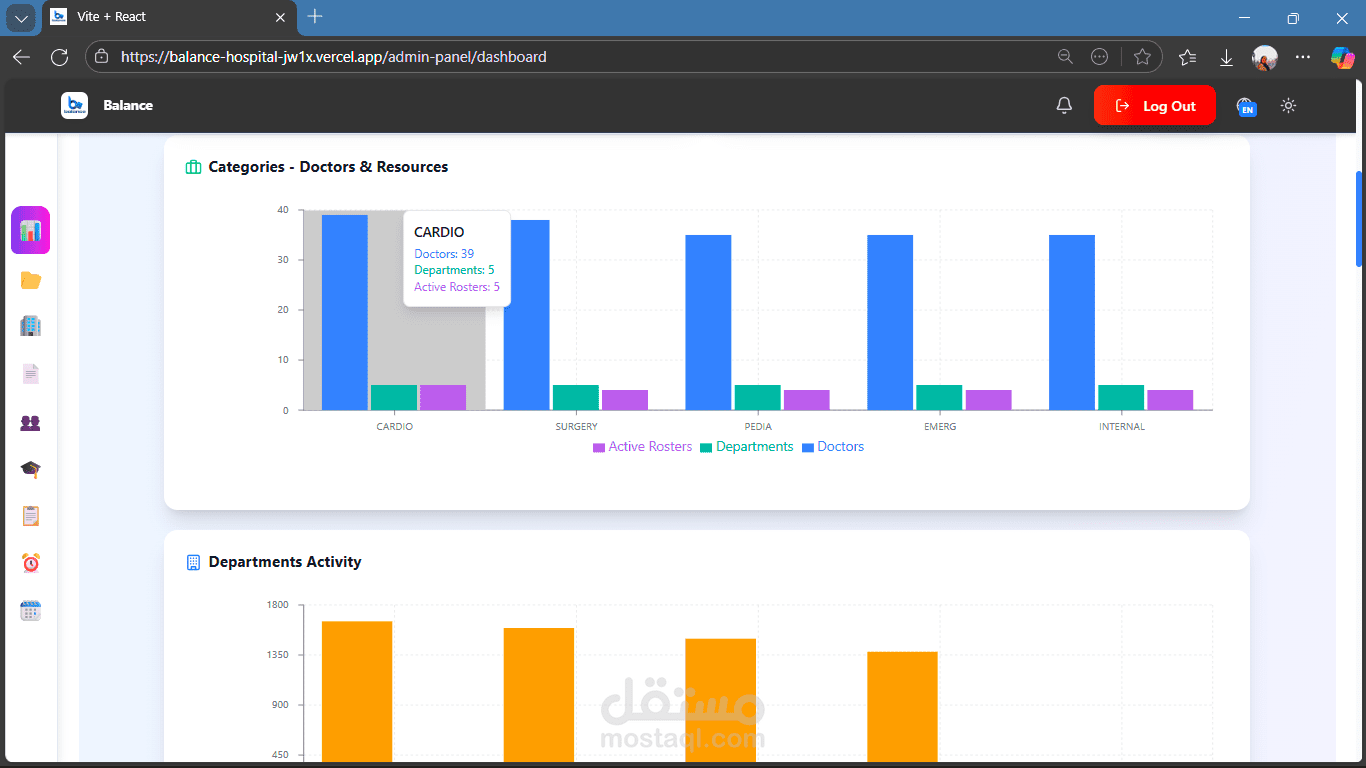Select the clipboard sidebar icon
The width and height of the screenshot is (1366, 768).
click(30, 516)
